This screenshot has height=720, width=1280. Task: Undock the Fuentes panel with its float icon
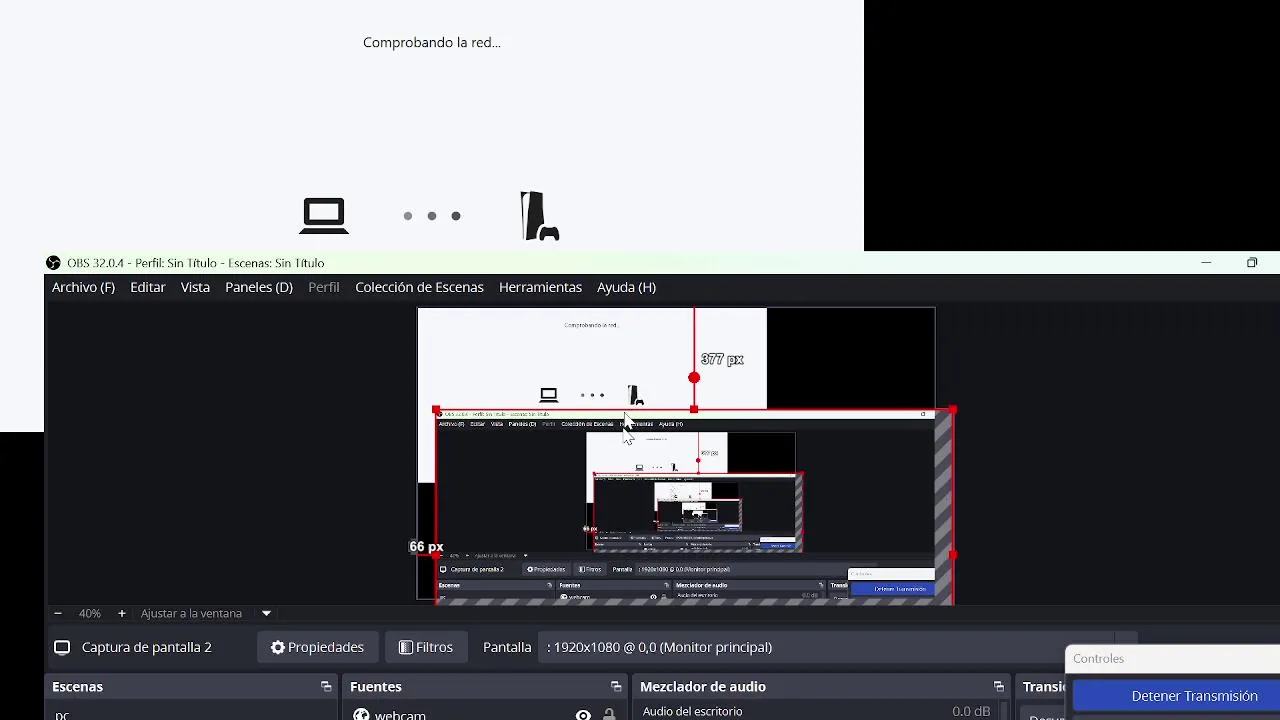616,686
